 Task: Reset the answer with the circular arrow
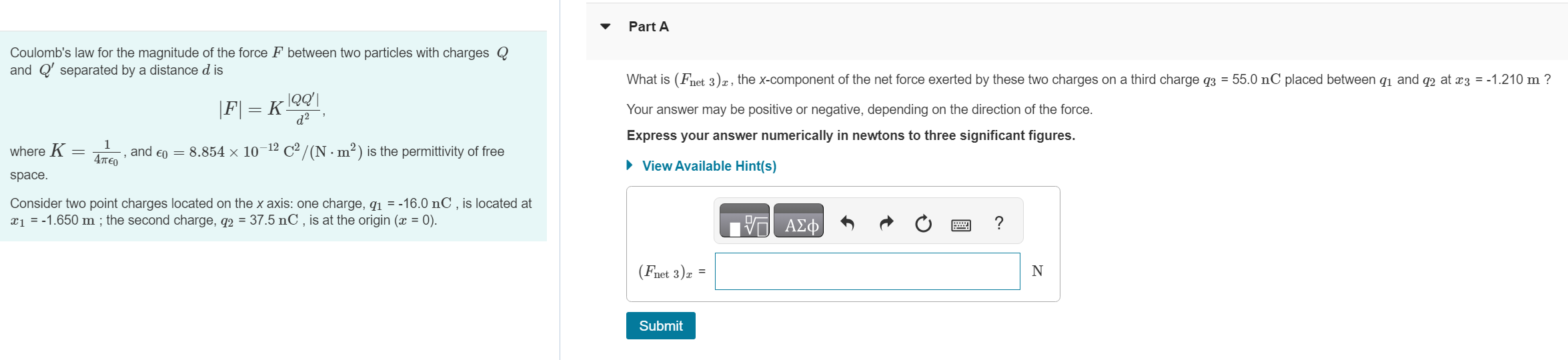point(923,223)
